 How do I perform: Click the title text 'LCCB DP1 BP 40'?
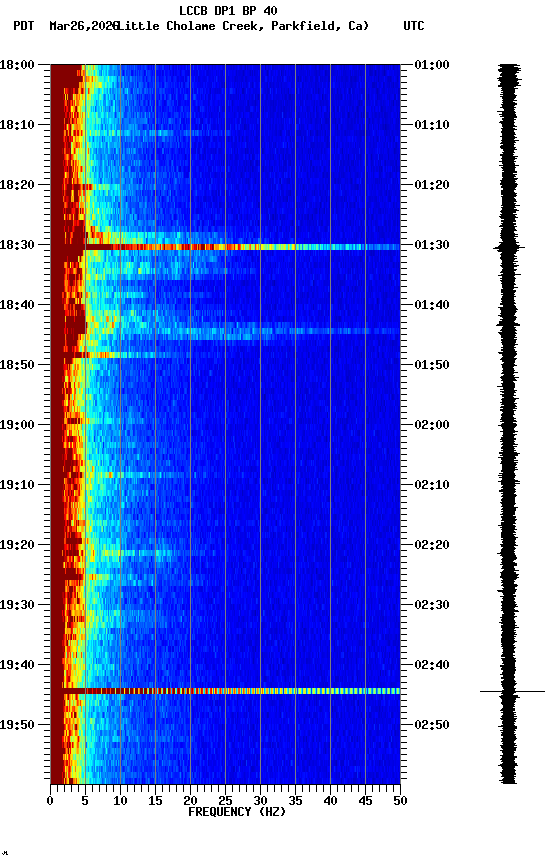[228, 10]
